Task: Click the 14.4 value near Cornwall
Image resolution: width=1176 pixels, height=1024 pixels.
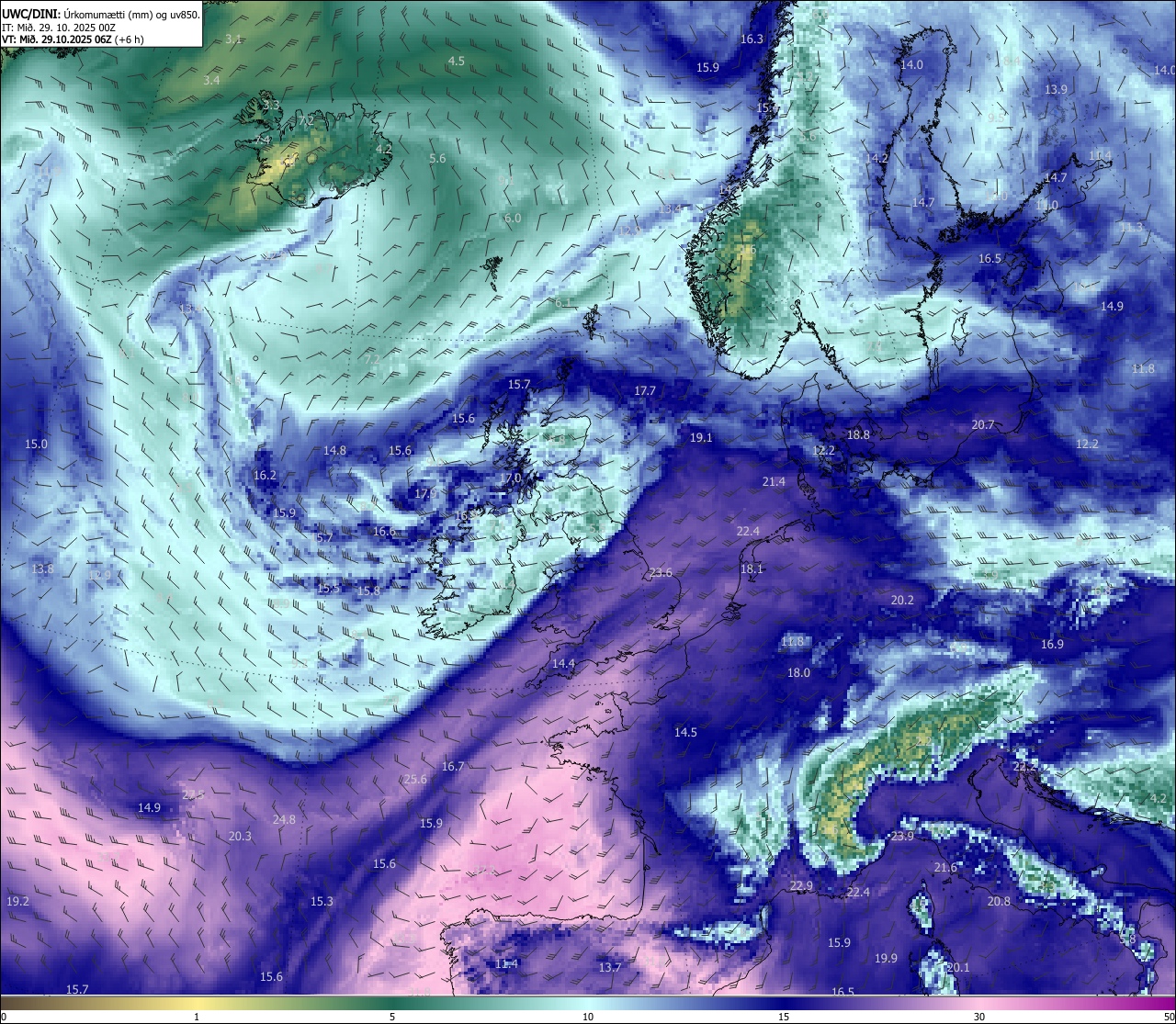Action: (563, 664)
